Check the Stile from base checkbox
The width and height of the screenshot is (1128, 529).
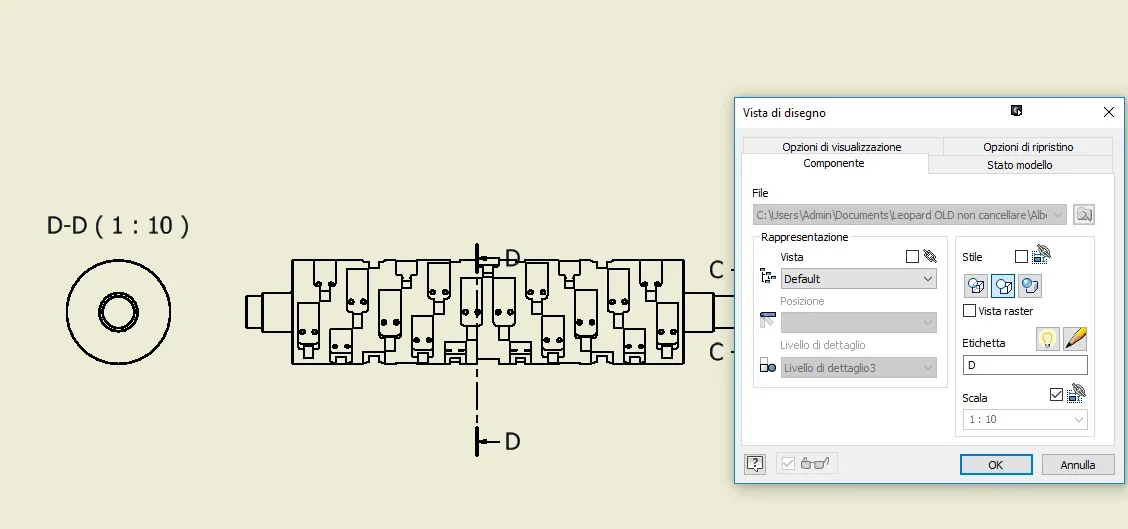(1021, 256)
